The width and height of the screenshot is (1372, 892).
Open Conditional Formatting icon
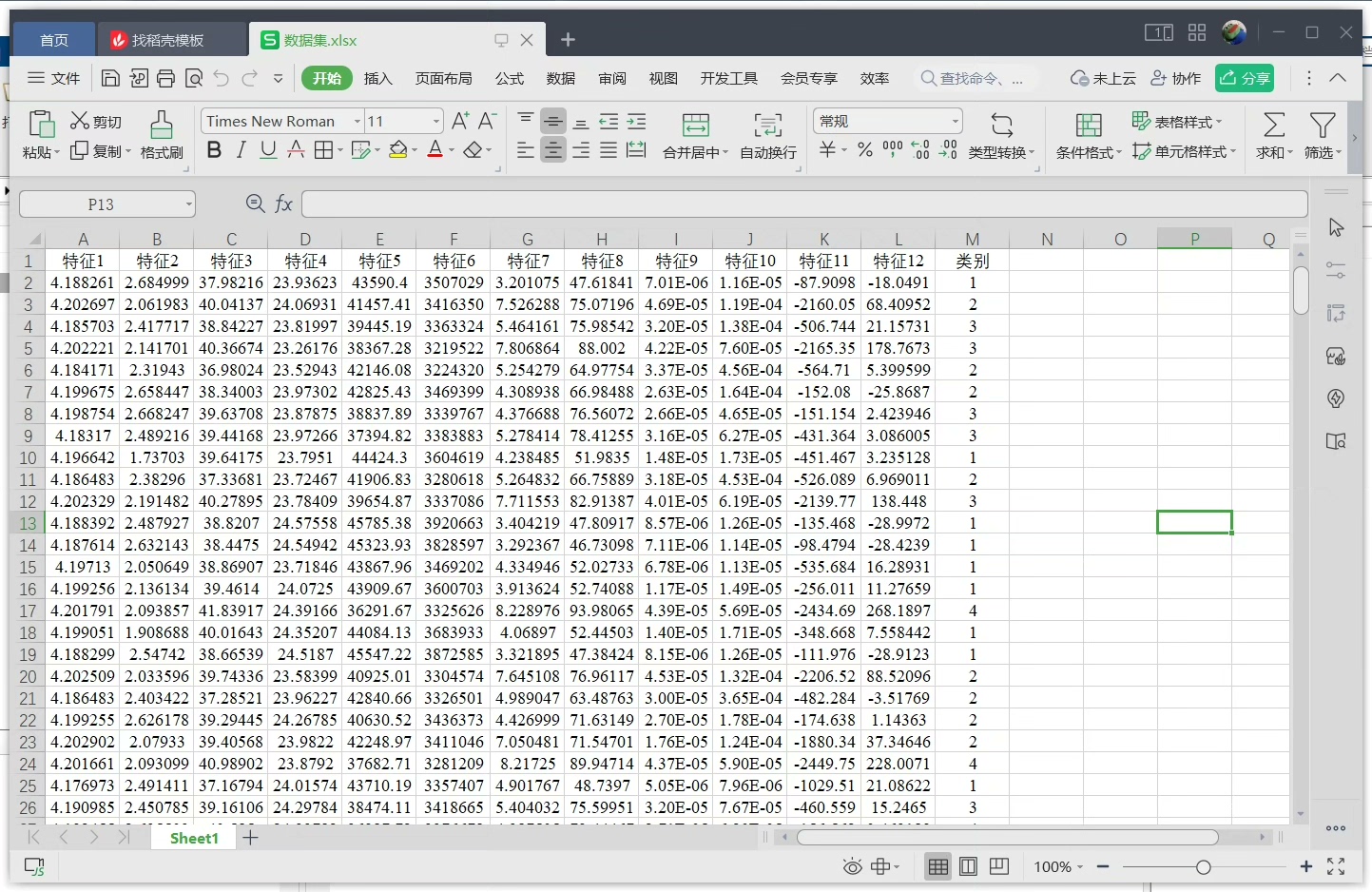pyautogui.click(x=1089, y=125)
